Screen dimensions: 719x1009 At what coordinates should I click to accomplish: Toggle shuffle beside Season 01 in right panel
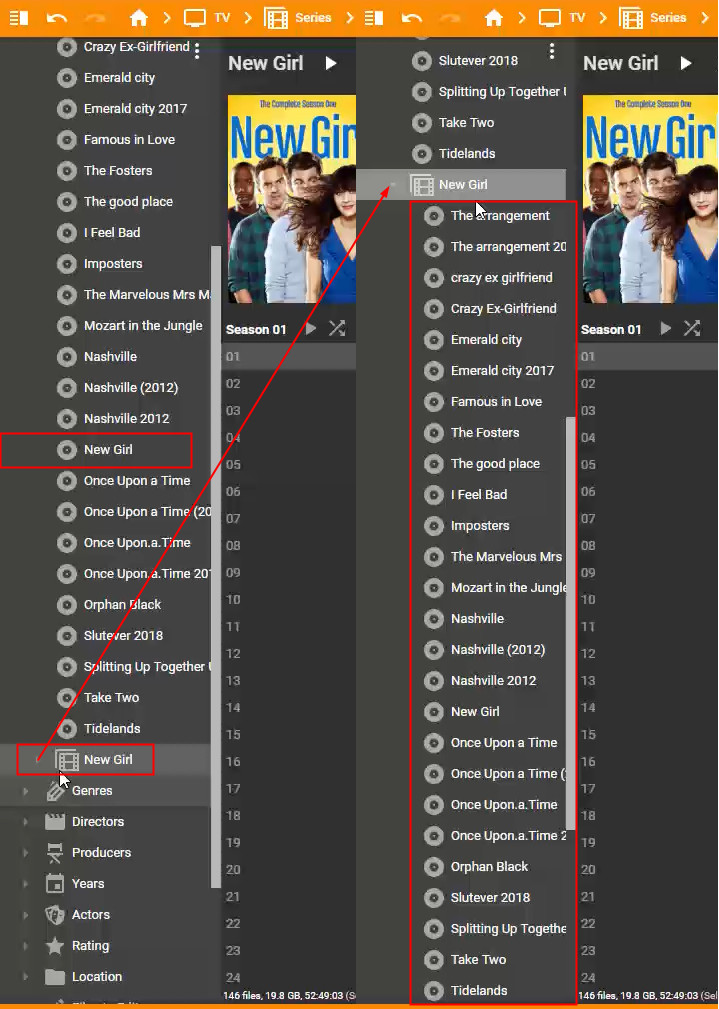pyautogui.click(x=691, y=329)
